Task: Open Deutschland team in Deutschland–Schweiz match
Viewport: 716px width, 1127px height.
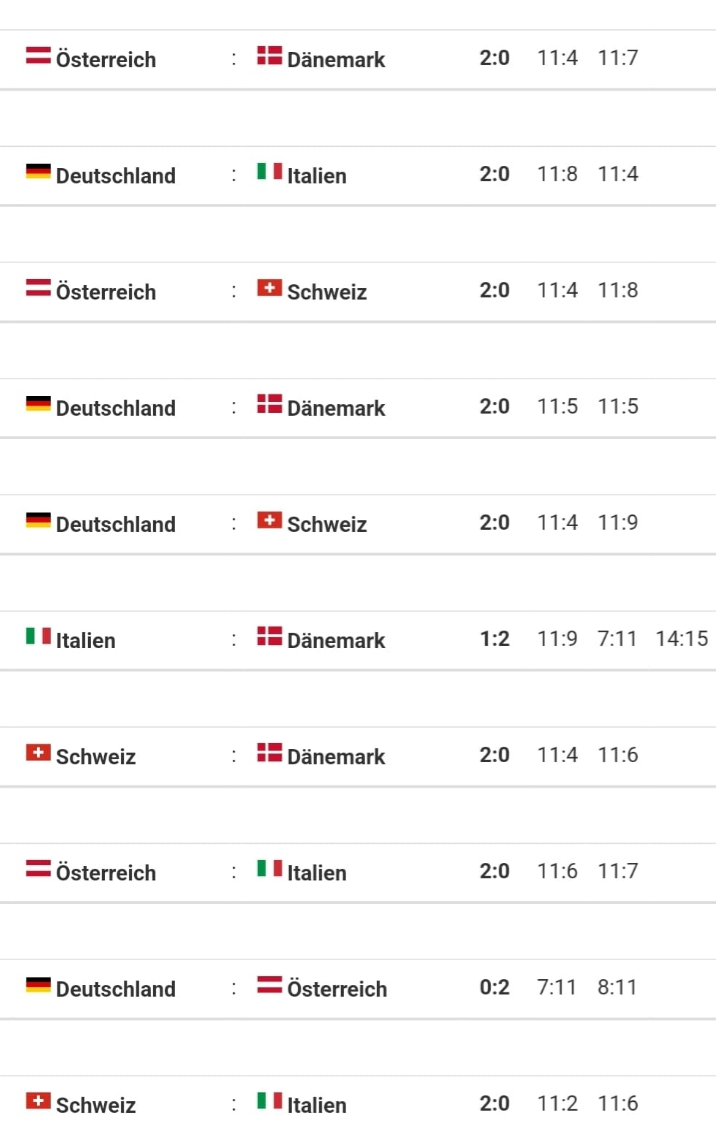Action: pos(116,525)
